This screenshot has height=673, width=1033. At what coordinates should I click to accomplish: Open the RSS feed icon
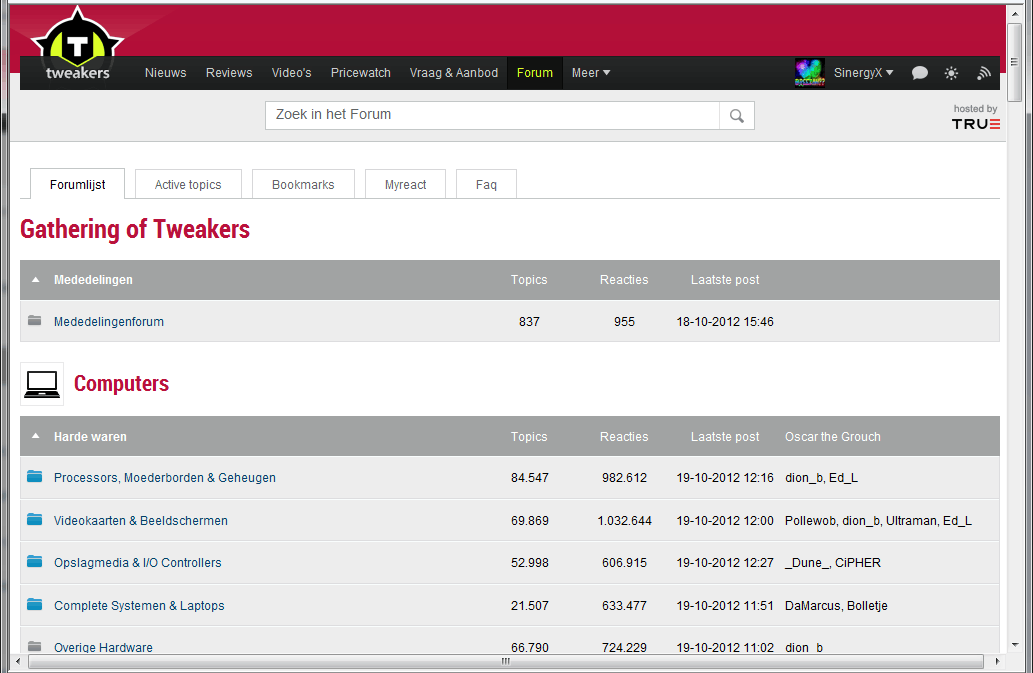984,73
